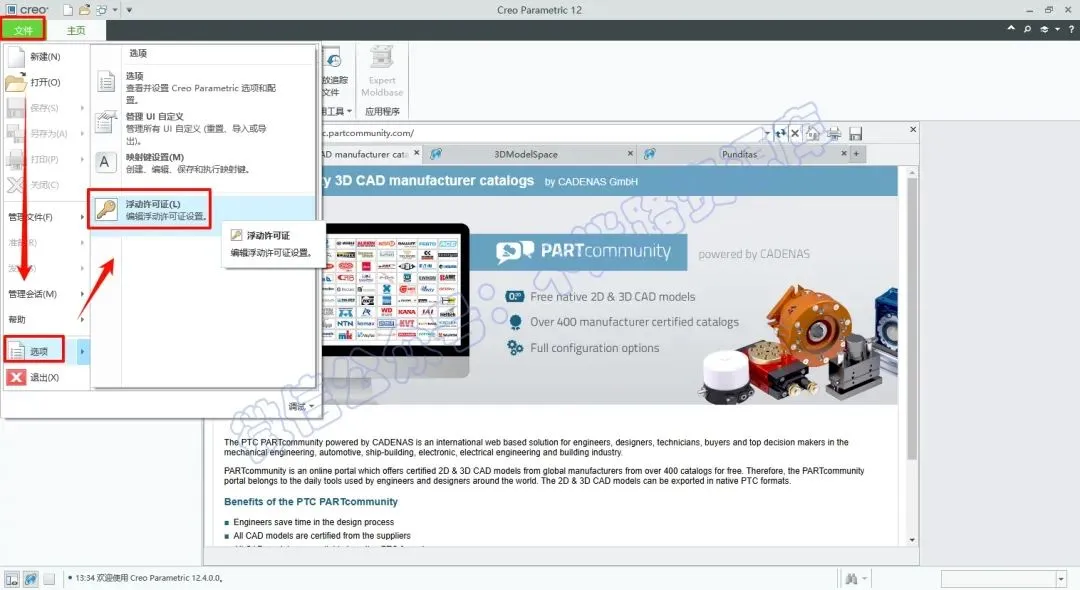The height and width of the screenshot is (590, 1080).
Task: Click 退出(X) to exit Creo
Action: [x=46, y=377]
